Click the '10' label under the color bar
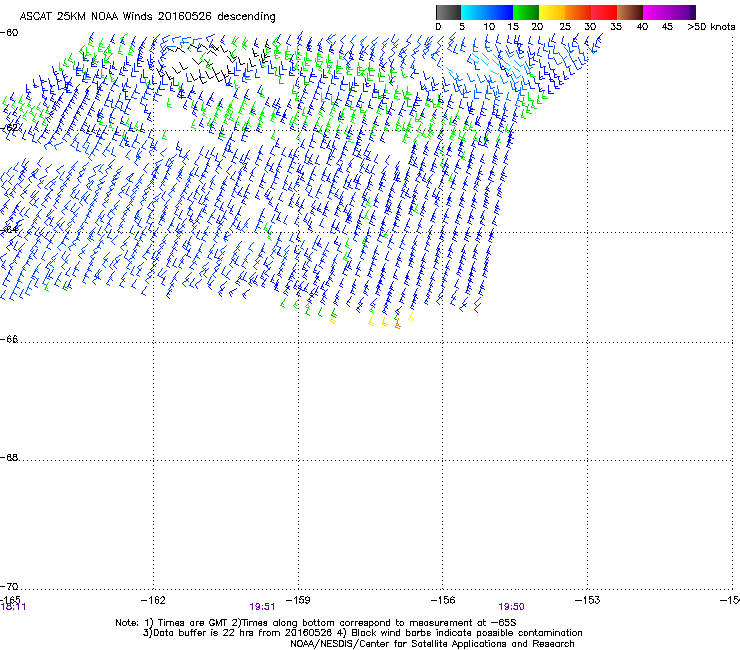This screenshot has height=650, width=740. 489,27
